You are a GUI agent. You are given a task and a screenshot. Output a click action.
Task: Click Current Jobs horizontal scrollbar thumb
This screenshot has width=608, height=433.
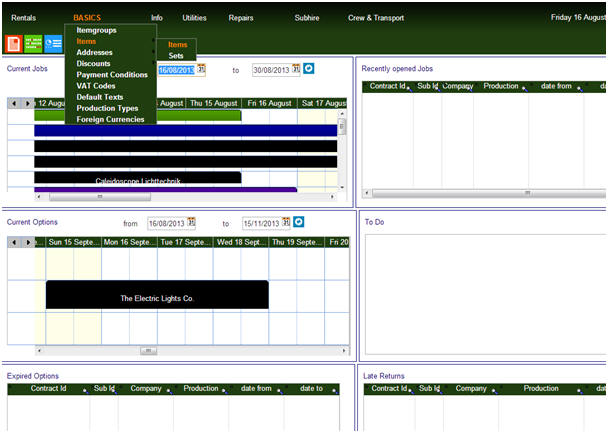(100, 197)
